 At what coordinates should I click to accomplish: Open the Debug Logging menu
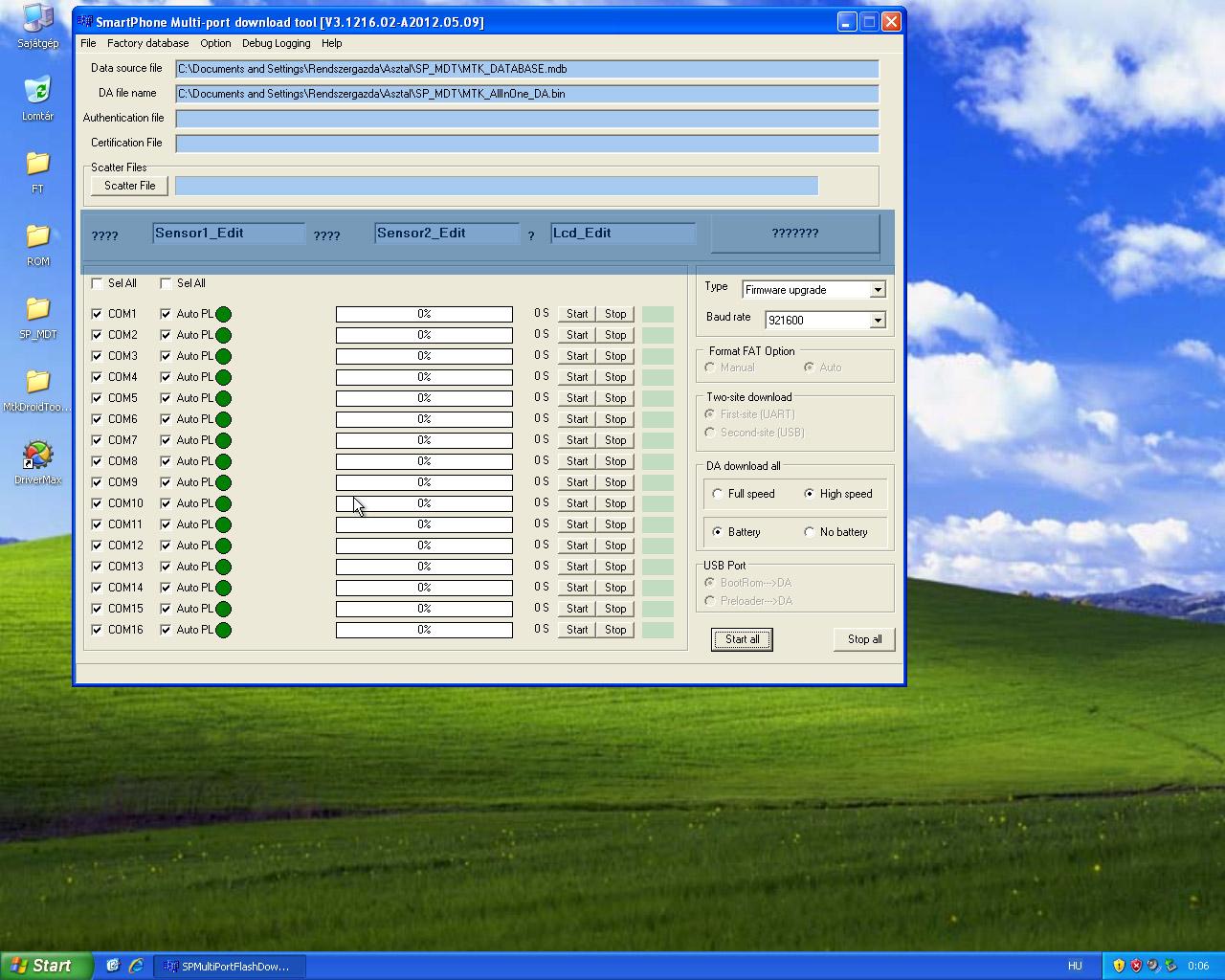coord(276,43)
